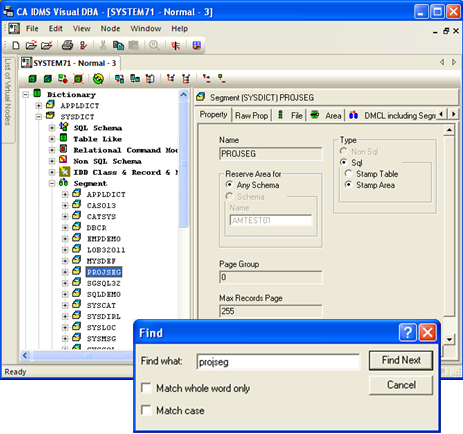Expand the PROJSEG segment node
463x434 pixels.
click(x=65, y=272)
